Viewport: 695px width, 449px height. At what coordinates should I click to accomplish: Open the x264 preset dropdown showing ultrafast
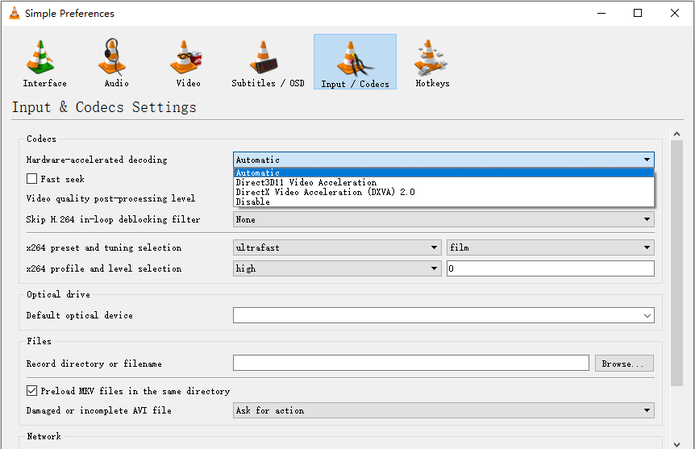[x=337, y=247]
